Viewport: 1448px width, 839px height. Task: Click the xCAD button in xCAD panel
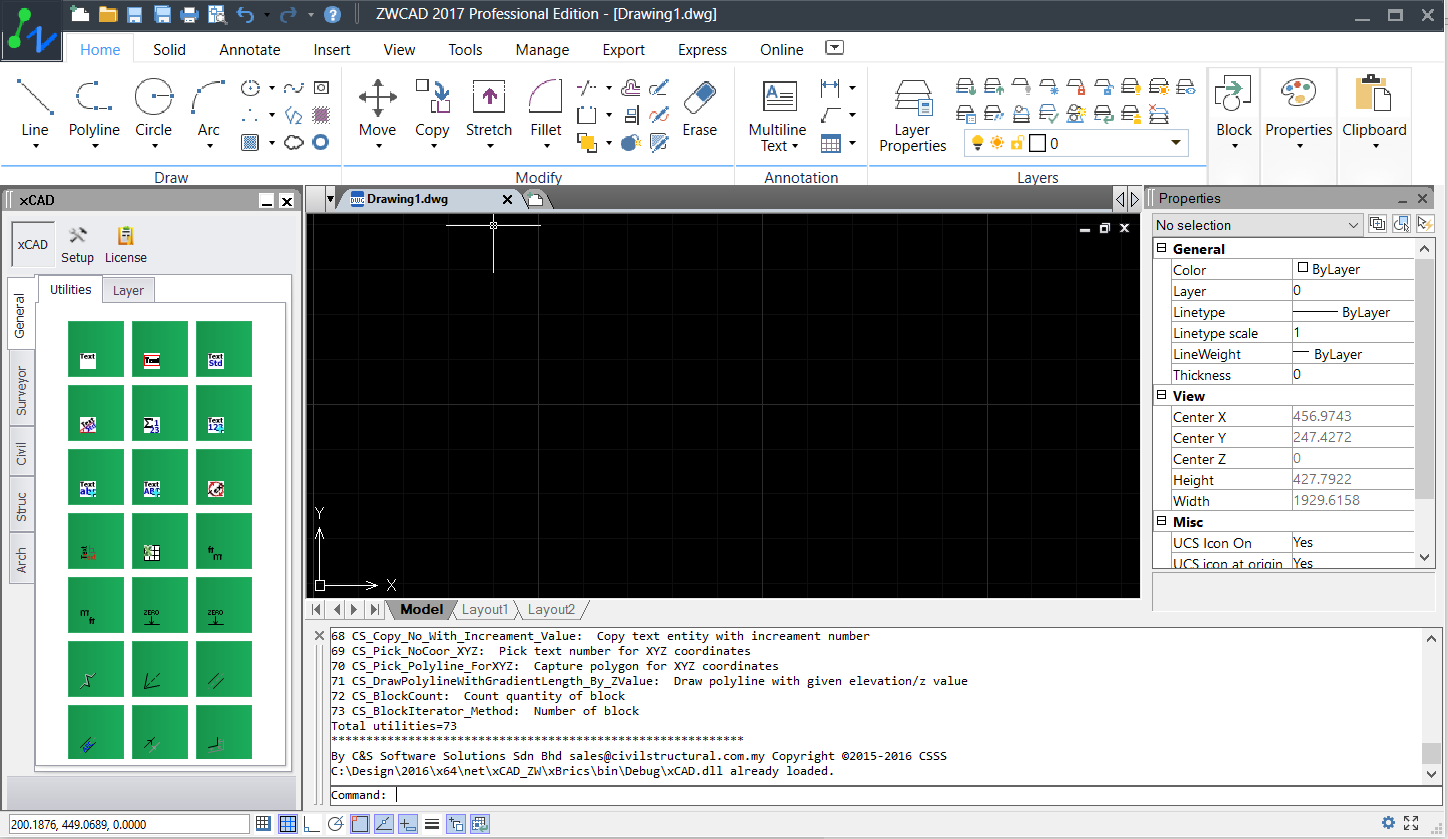coord(33,244)
